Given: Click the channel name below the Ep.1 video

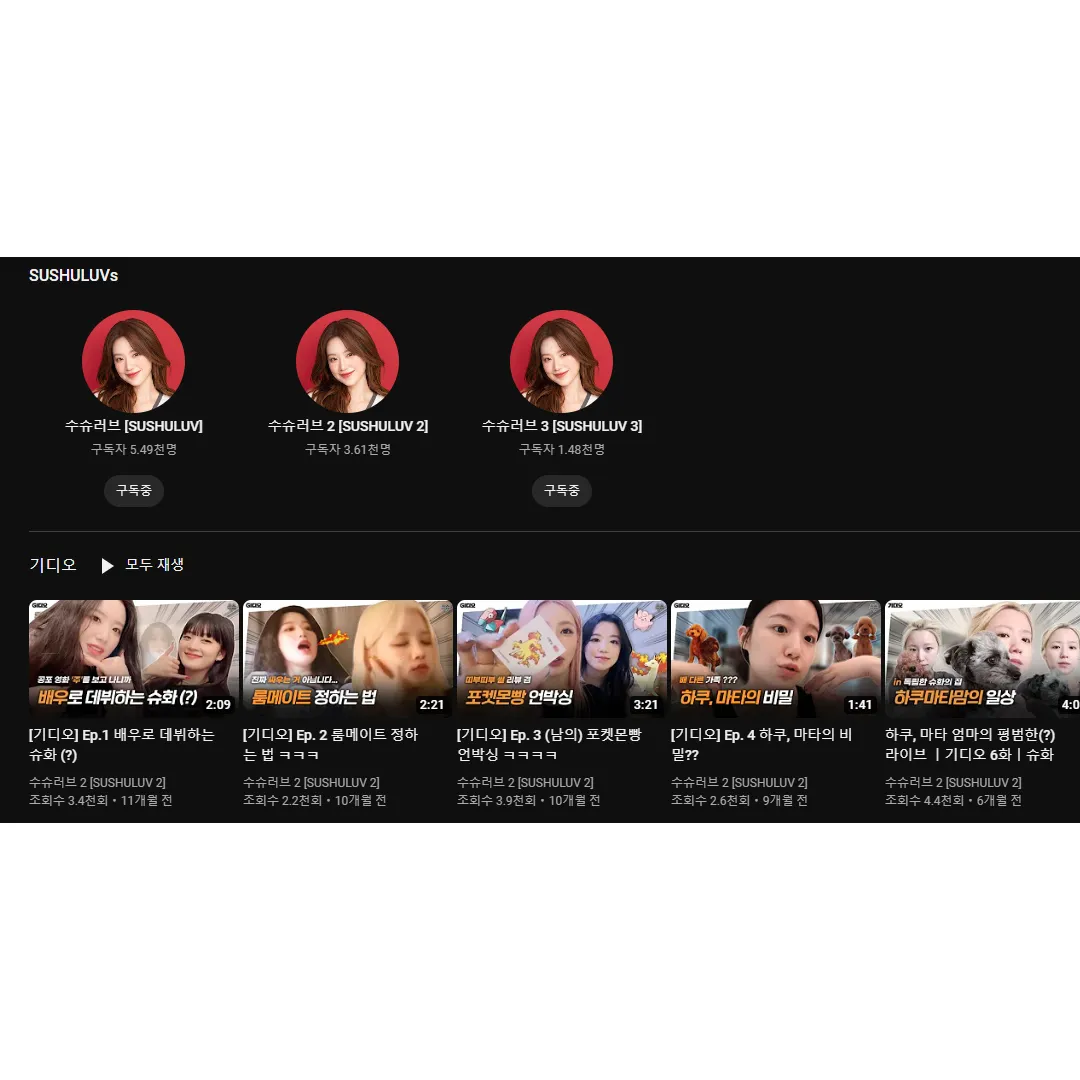Looking at the screenshot, I should 97,782.
